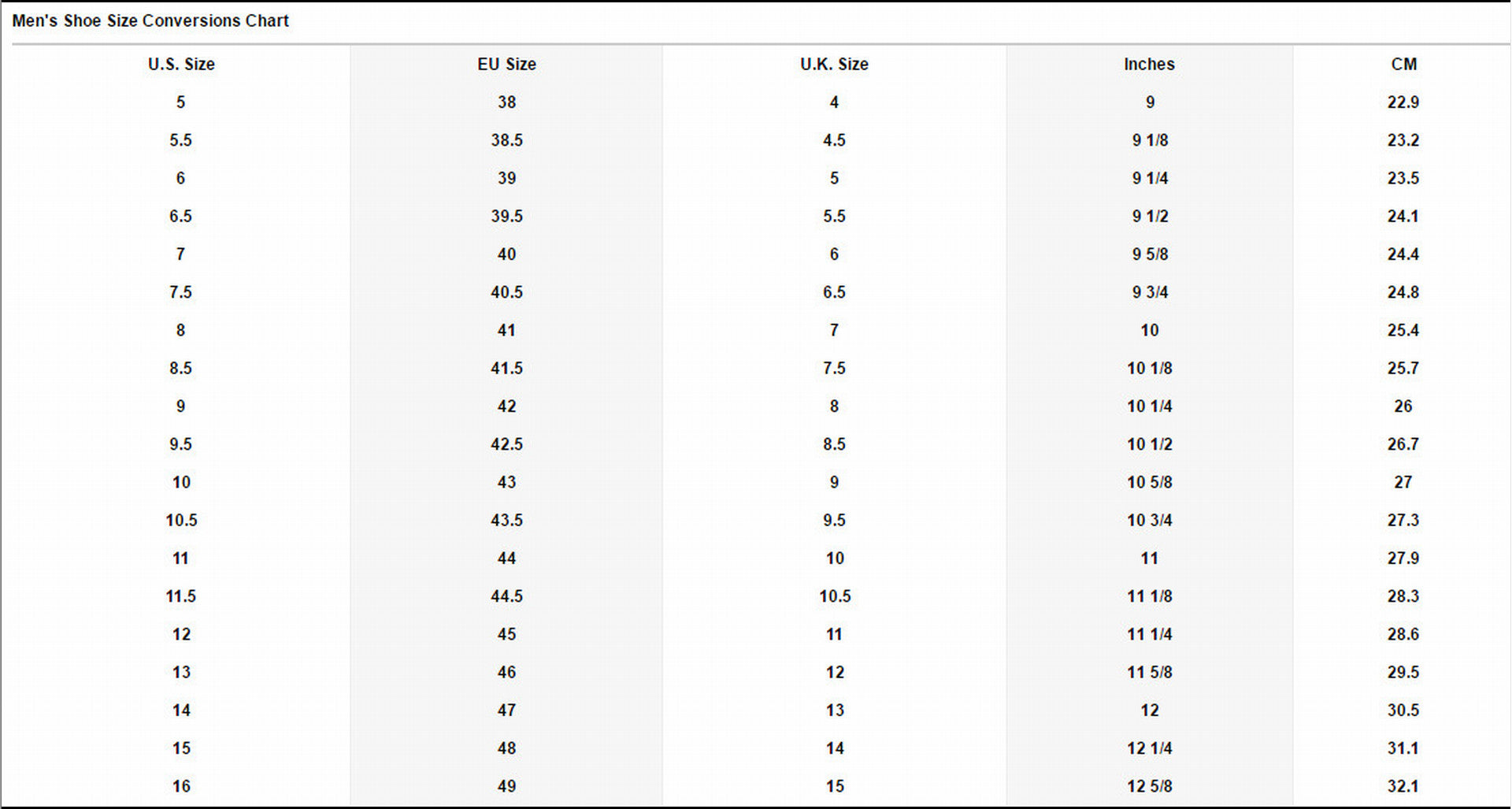Click the 38.5 cell in EU Size

[x=506, y=140]
